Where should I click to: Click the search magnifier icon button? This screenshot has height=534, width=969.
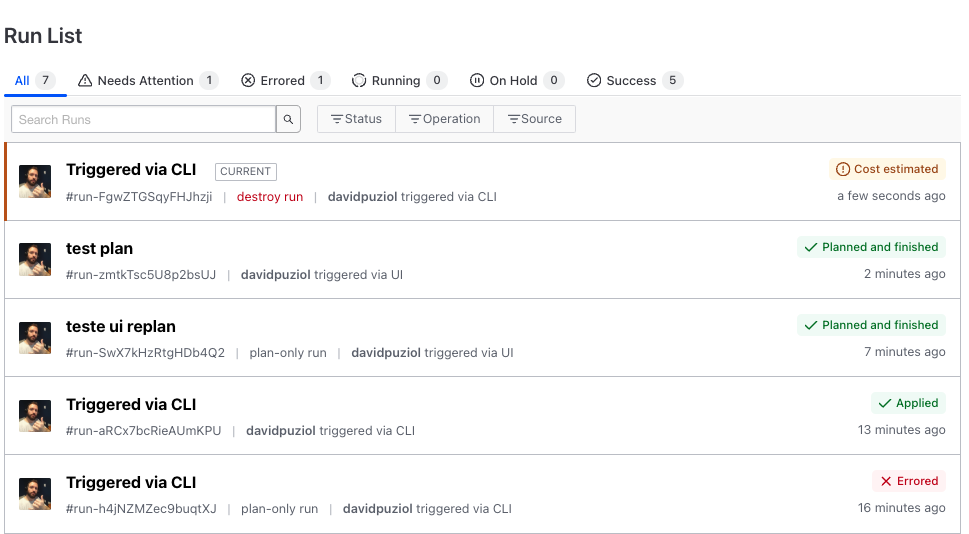pos(288,120)
